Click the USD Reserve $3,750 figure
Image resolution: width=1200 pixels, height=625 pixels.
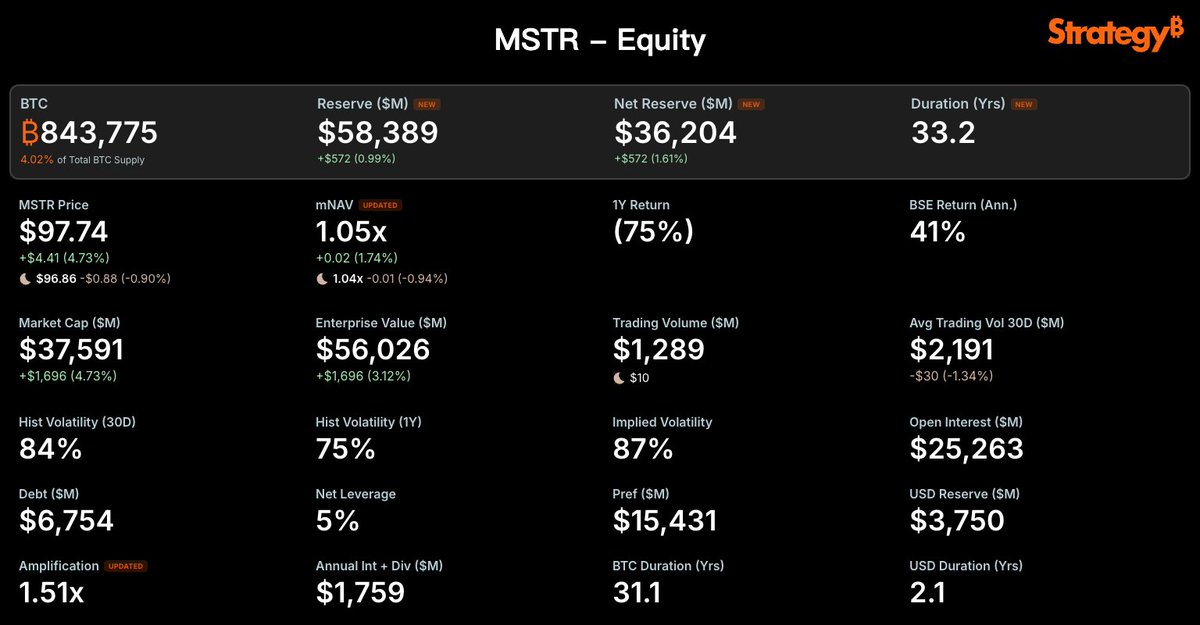[x=957, y=521]
